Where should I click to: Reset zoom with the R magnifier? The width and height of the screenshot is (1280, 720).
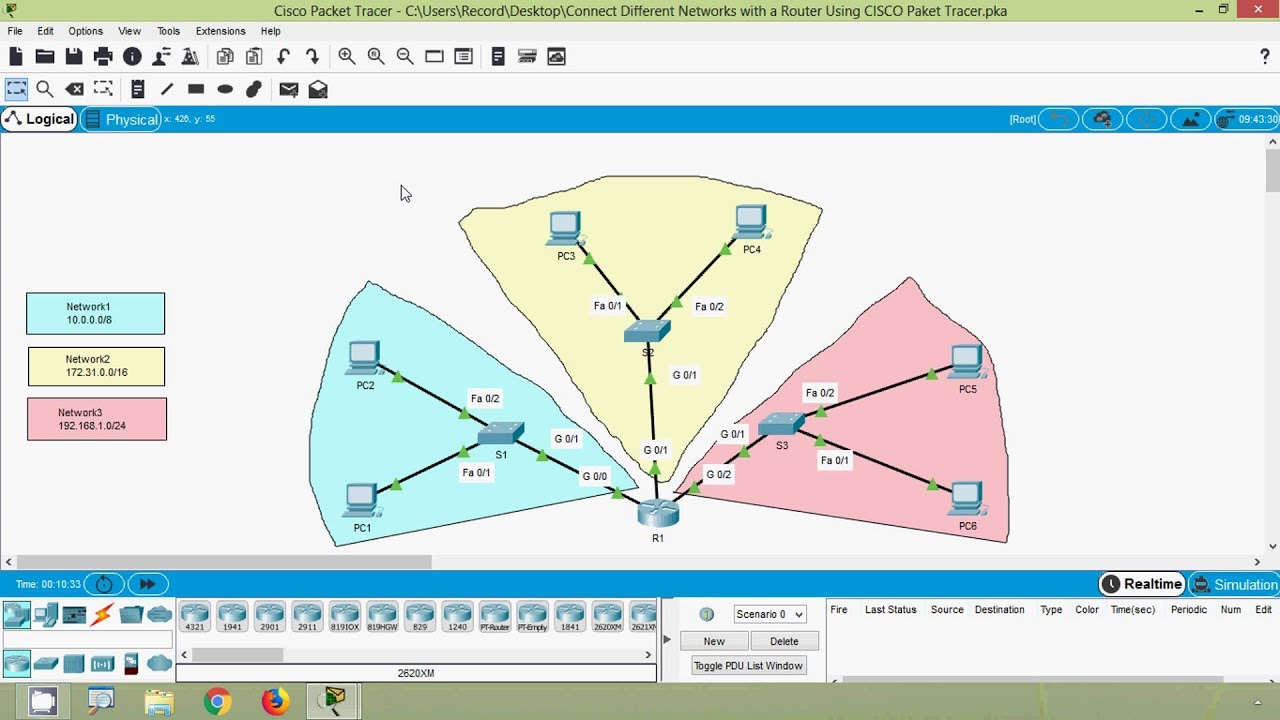click(x=376, y=57)
